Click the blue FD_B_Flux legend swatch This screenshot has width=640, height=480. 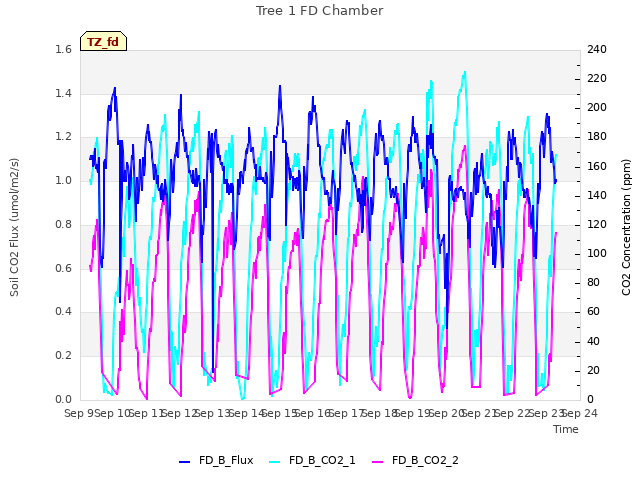[x=184, y=462]
